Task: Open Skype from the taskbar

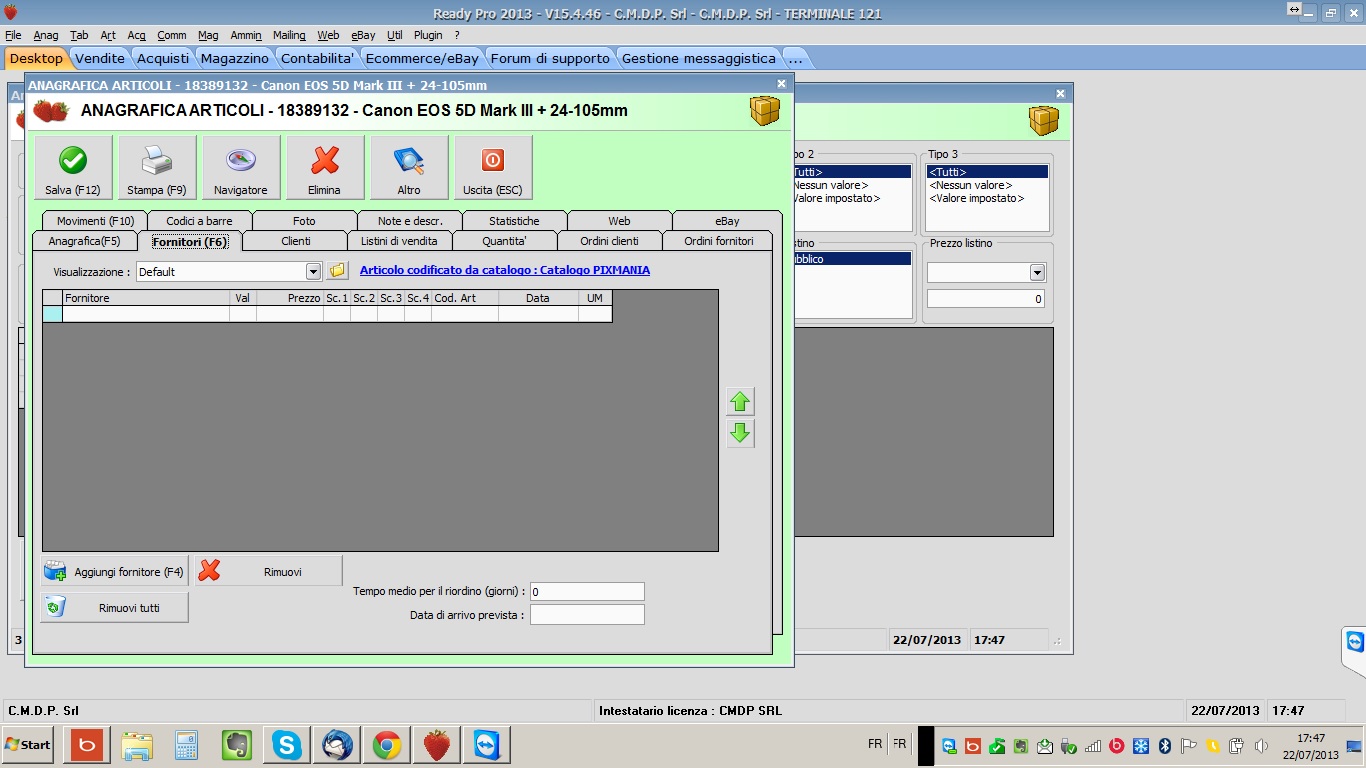Action: coord(287,745)
